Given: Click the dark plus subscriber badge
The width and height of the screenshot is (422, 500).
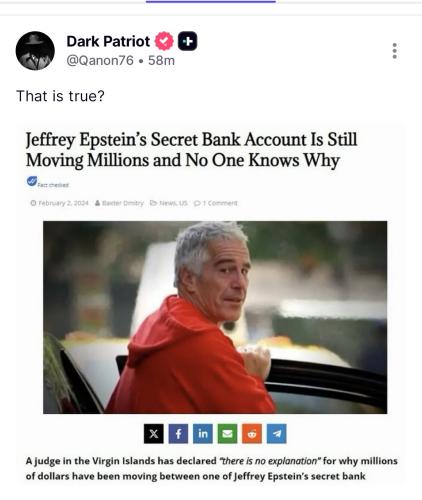Looking at the screenshot, I should click(x=187, y=41).
